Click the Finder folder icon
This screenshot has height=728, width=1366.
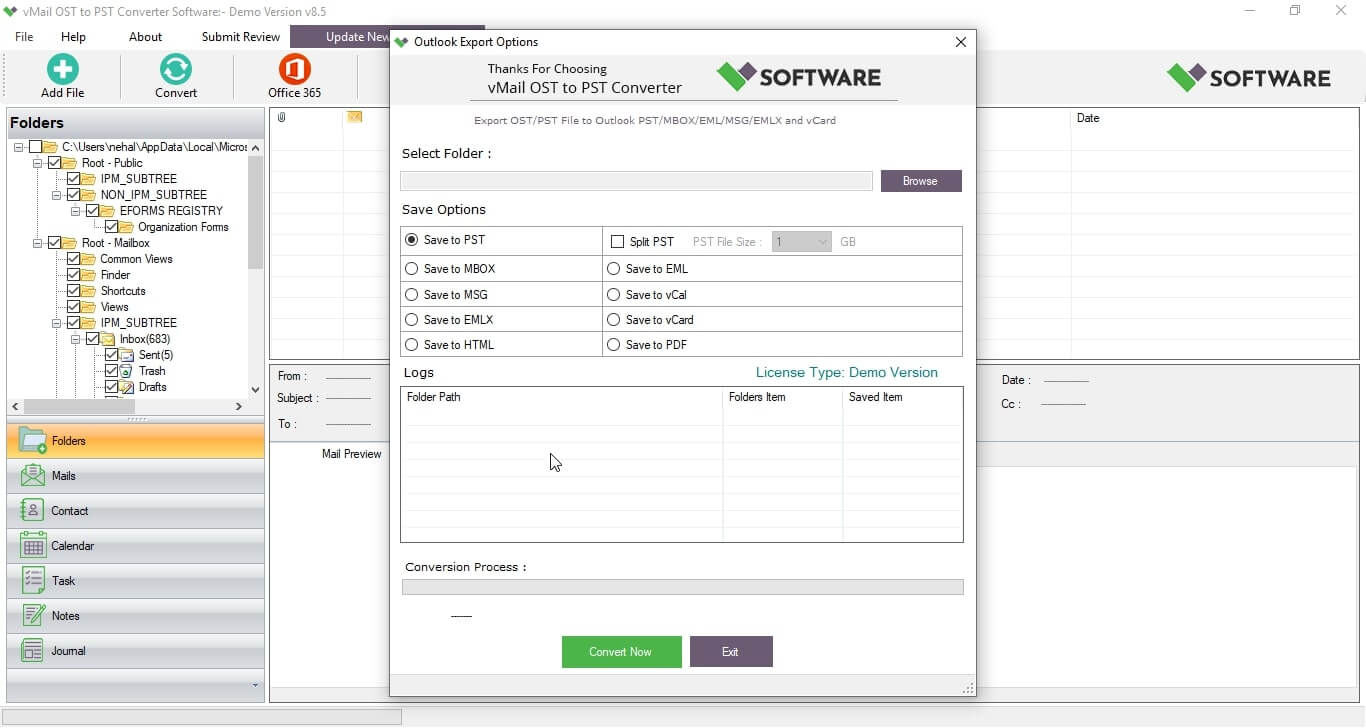(90, 275)
